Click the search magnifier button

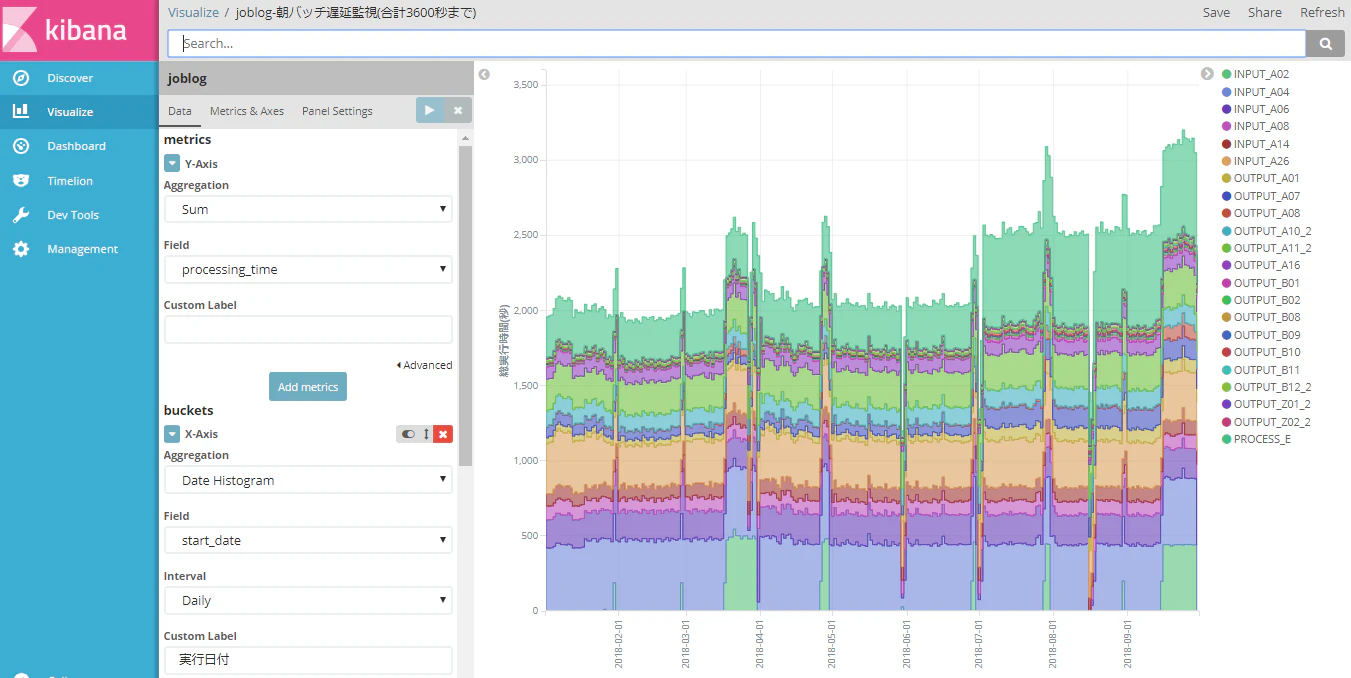pos(1326,43)
